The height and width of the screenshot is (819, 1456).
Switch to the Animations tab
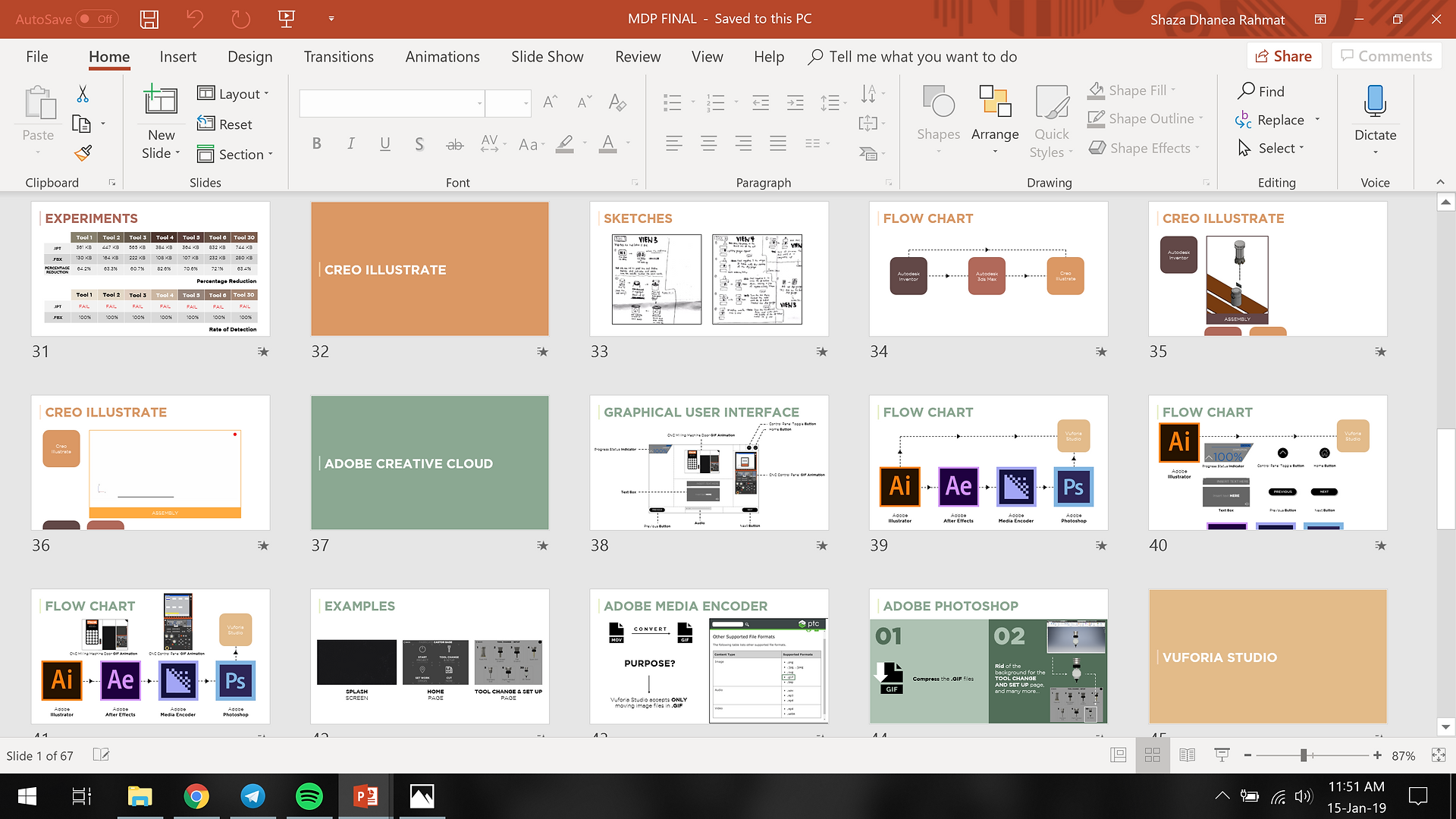pyautogui.click(x=443, y=57)
